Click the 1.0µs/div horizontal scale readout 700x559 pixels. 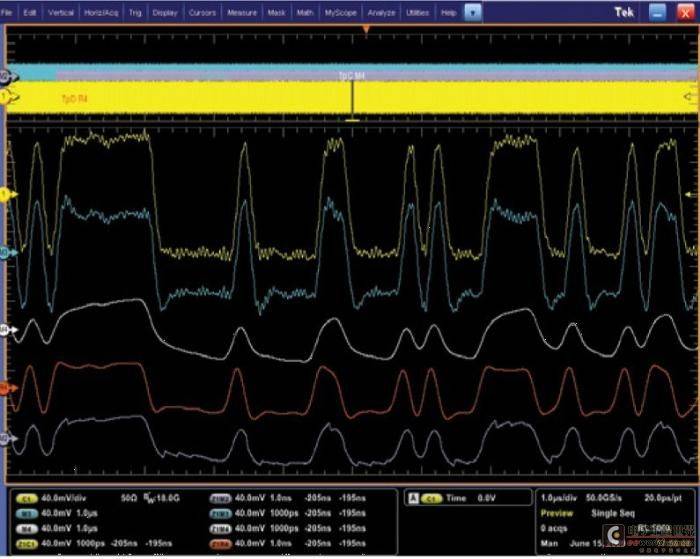coord(558,498)
